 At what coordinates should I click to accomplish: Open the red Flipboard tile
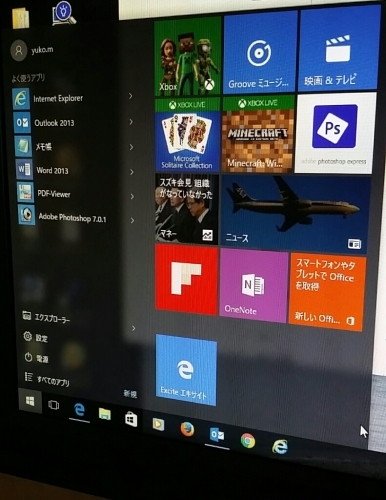[187, 279]
